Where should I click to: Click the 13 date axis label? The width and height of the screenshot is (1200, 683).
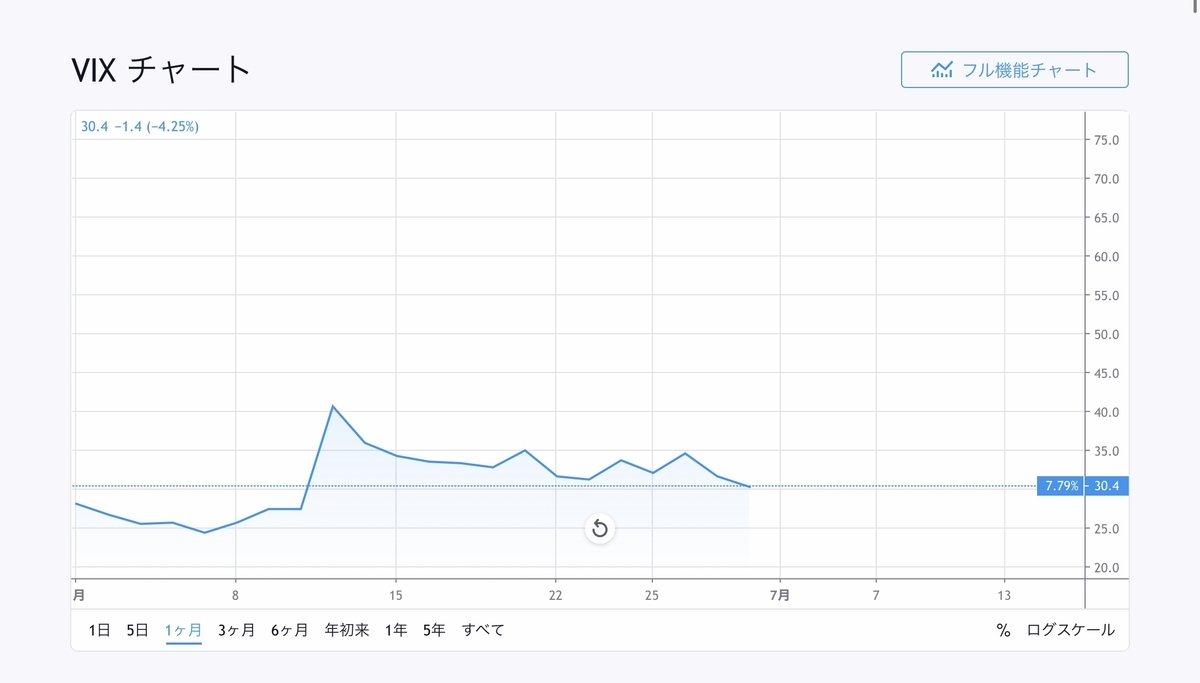(1004, 594)
